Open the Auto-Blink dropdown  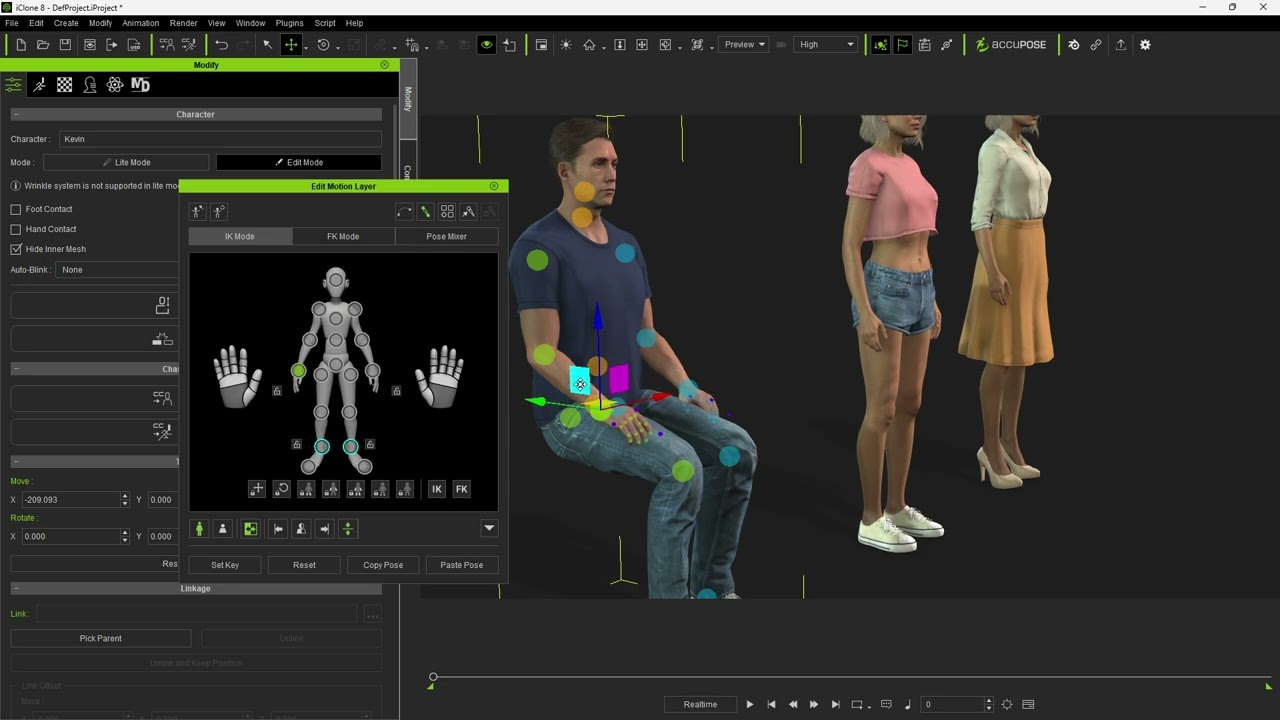(118, 270)
